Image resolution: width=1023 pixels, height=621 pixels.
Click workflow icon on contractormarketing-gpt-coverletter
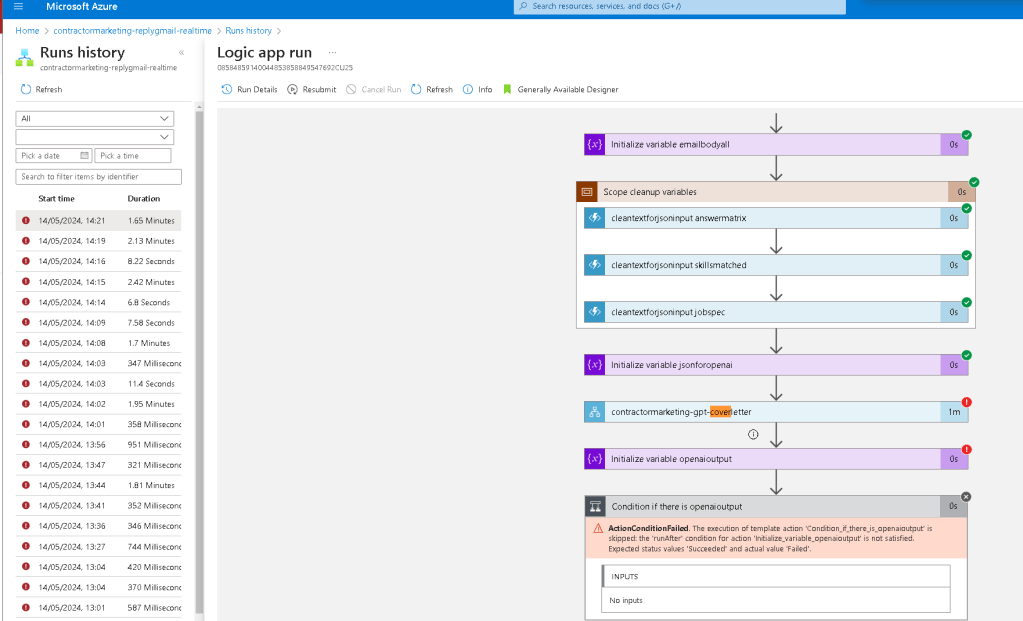(594, 412)
